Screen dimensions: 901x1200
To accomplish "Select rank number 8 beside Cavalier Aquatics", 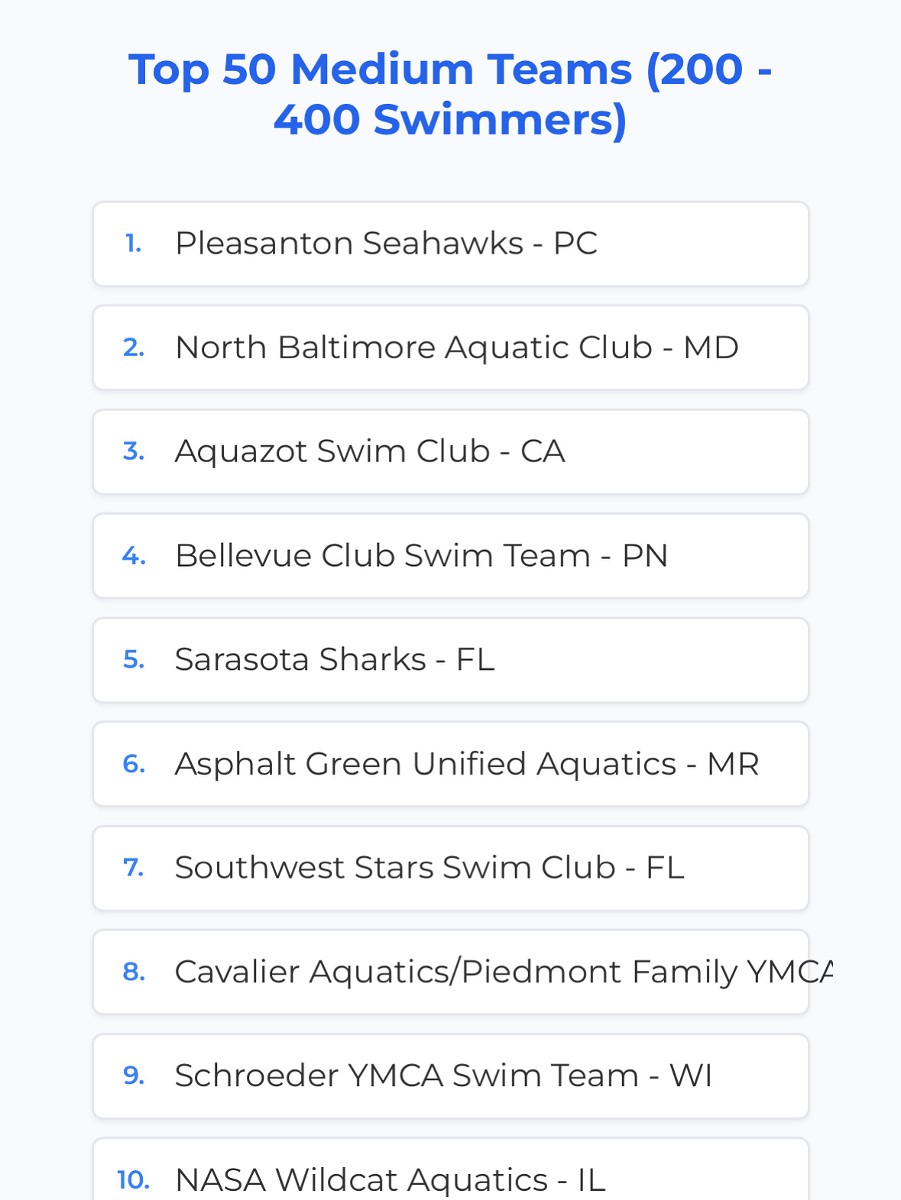I will click(133, 972).
